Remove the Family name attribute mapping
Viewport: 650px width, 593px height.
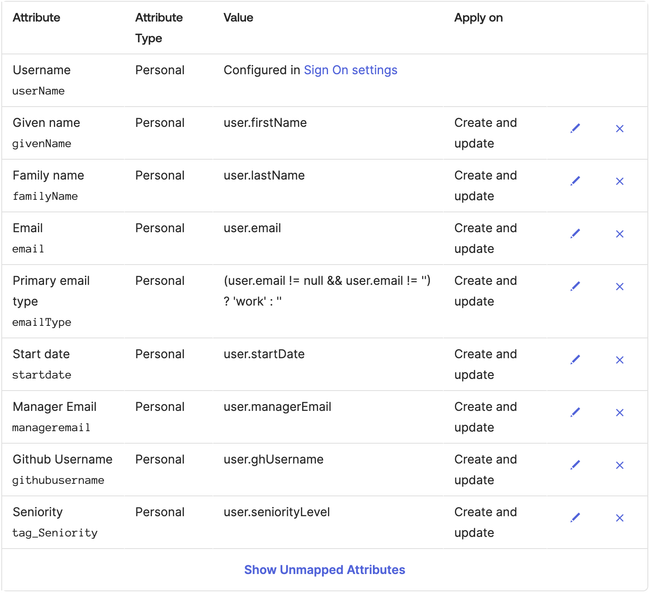620,181
